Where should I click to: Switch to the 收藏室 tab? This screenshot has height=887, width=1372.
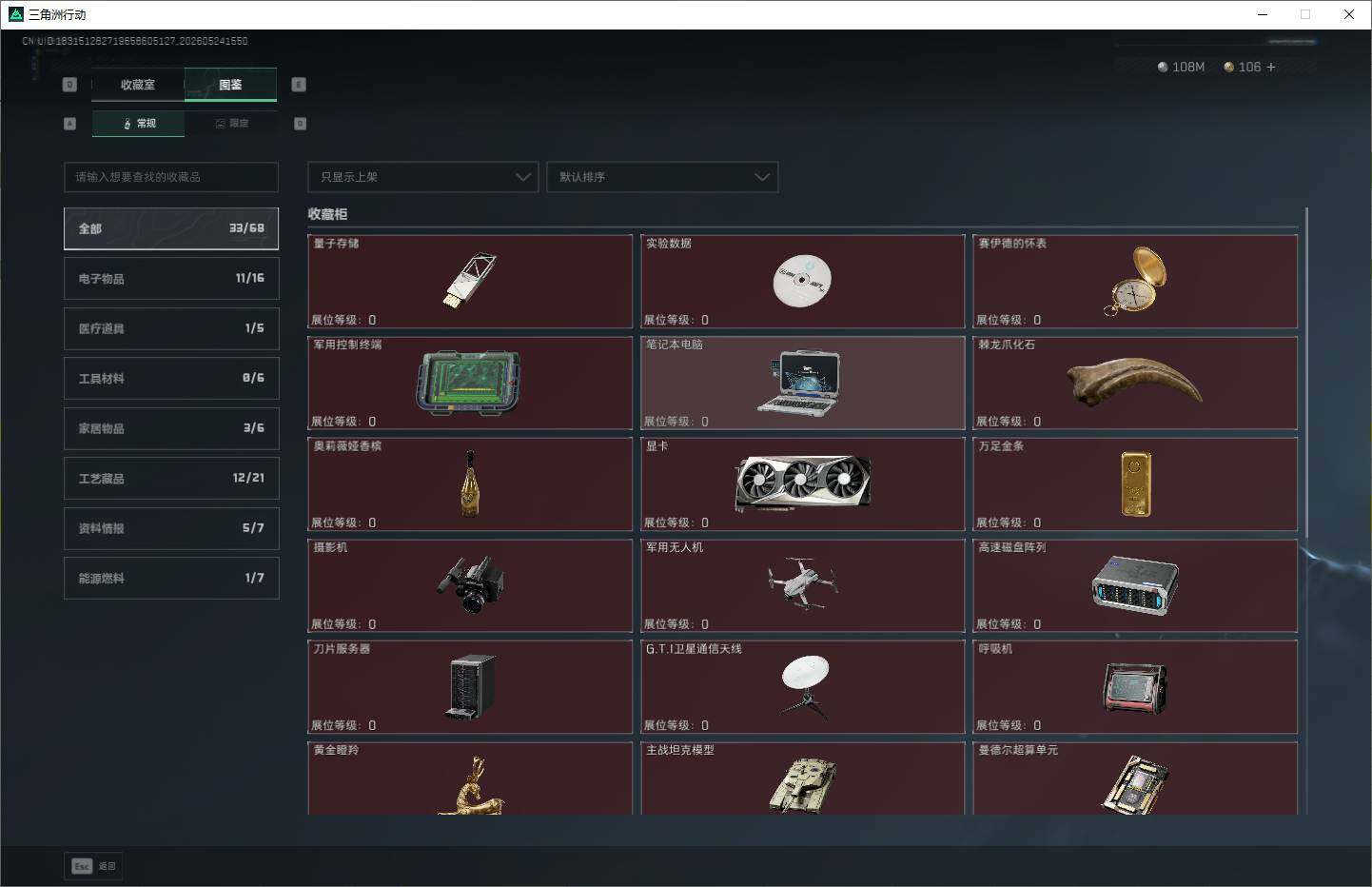coord(138,85)
